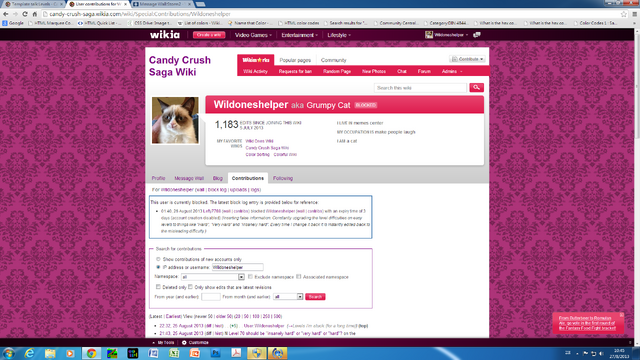Image resolution: width=640 pixels, height=360 pixels.
Task: Click the Search contributions button
Action: [315, 297]
